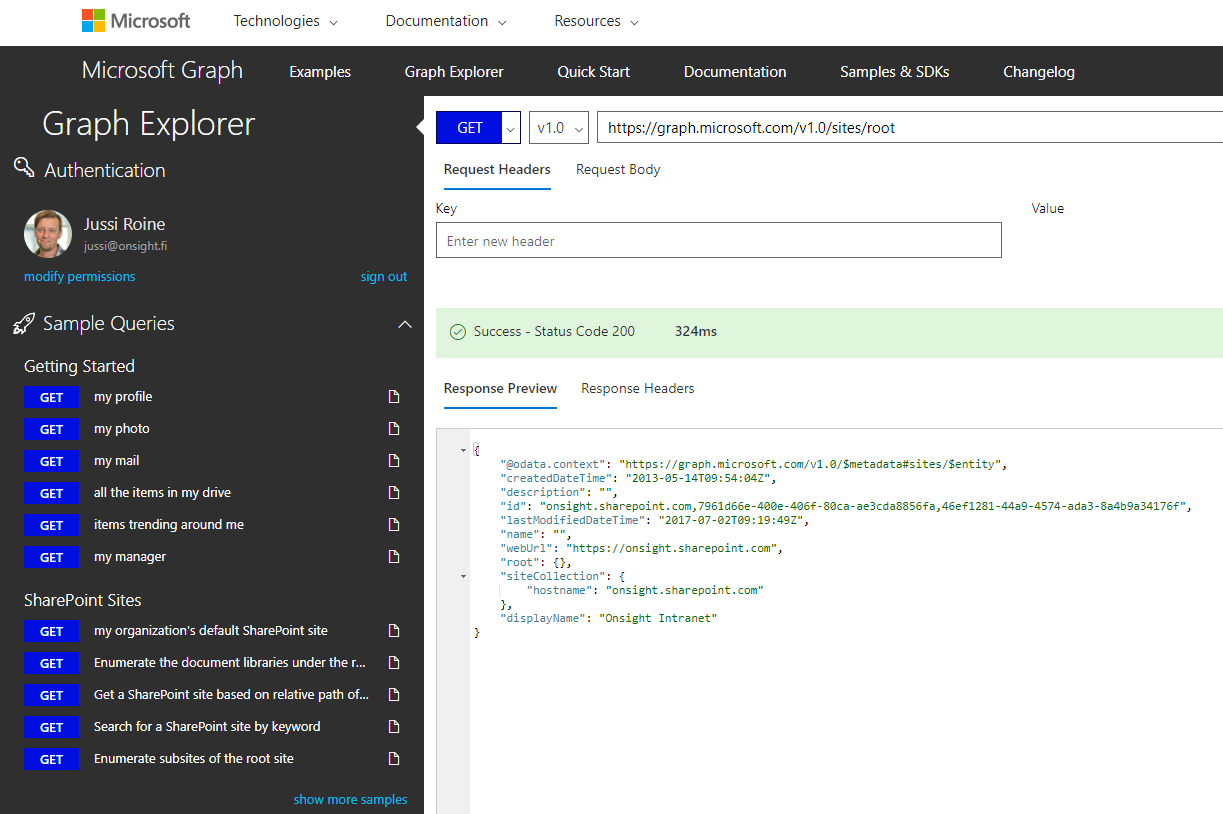Open Examples in the Graph nav bar
The width and height of the screenshot is (1223, 814).
[320, 72]
